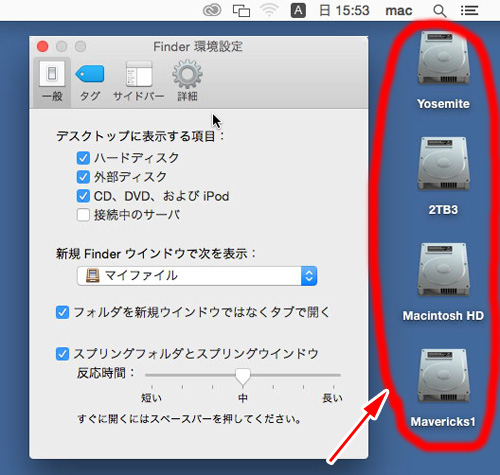Image resolution: width=500 pixels, height=475 pixels.
Task: Open the マイファイル popup menu
Action: tap(197, 276)
